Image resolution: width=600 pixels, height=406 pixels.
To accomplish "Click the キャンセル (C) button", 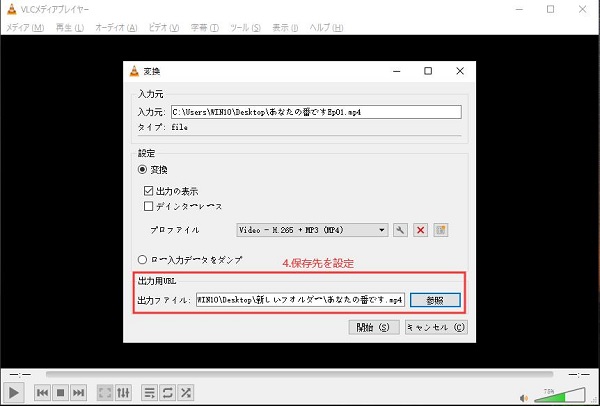I will [x=436, y=327].
